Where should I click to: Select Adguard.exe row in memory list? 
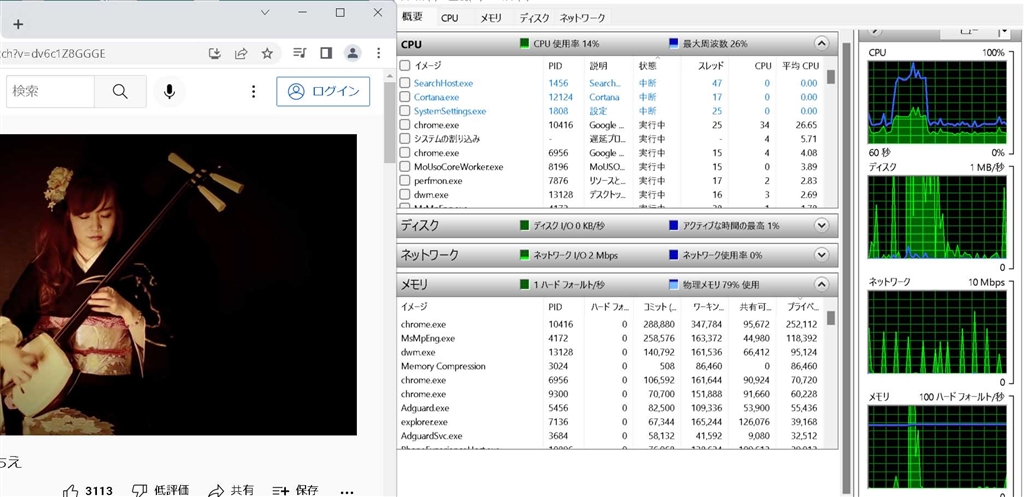click(x=611, y=408)
